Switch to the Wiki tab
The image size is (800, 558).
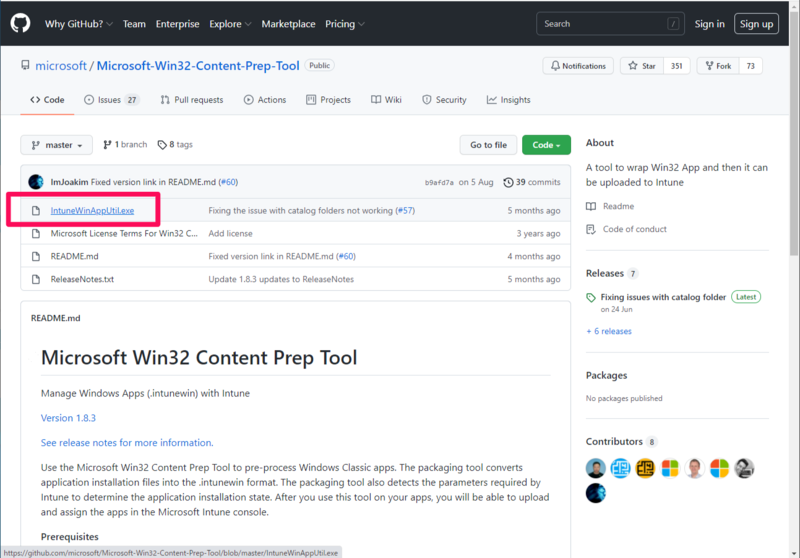386,100
